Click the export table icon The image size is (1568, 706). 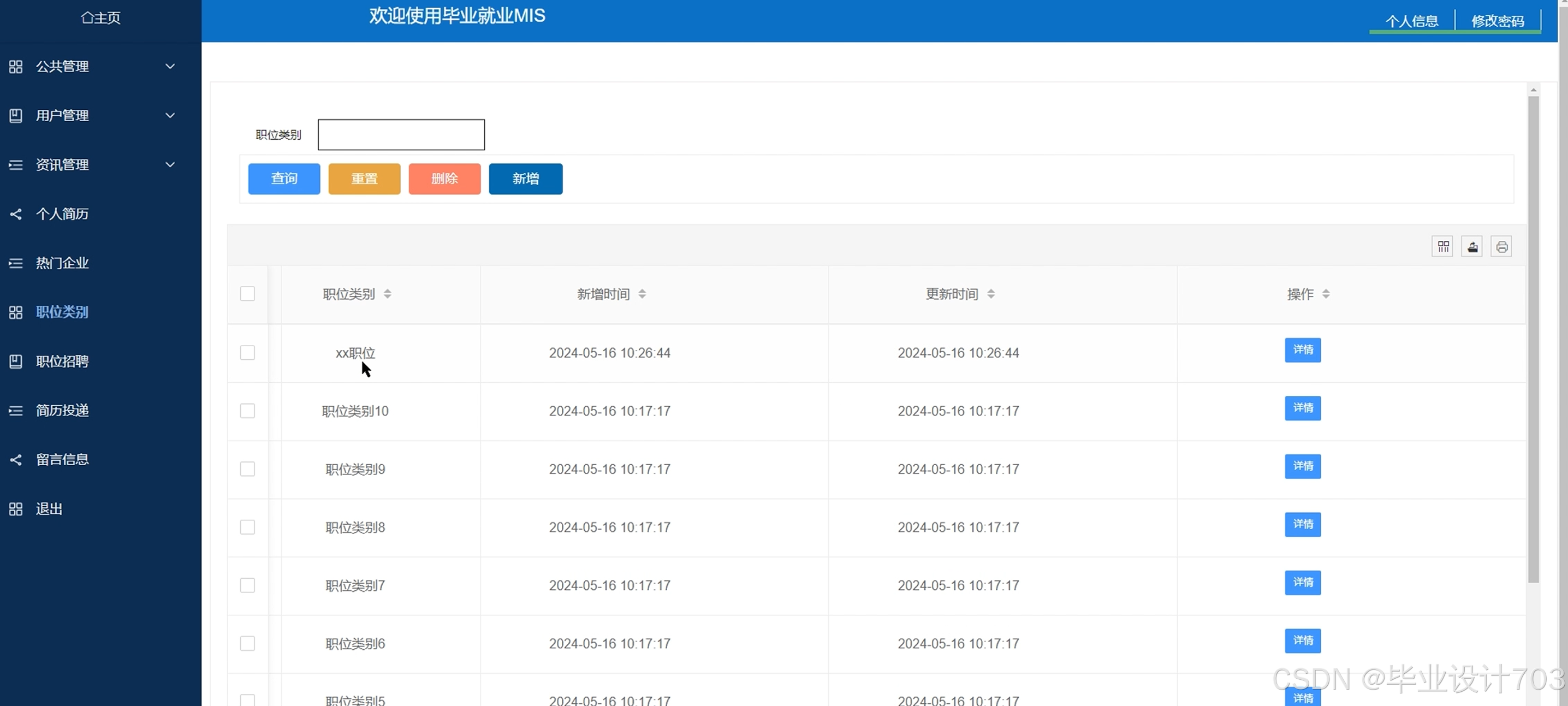click(1472, 246)
